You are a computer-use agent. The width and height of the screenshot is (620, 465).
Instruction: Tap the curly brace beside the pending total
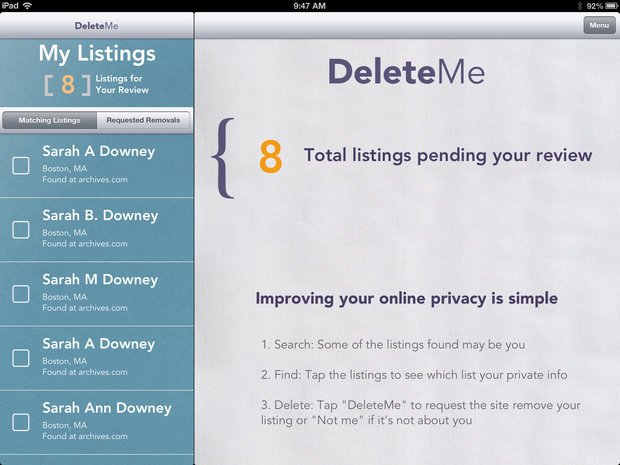click(x=225, y=157)
